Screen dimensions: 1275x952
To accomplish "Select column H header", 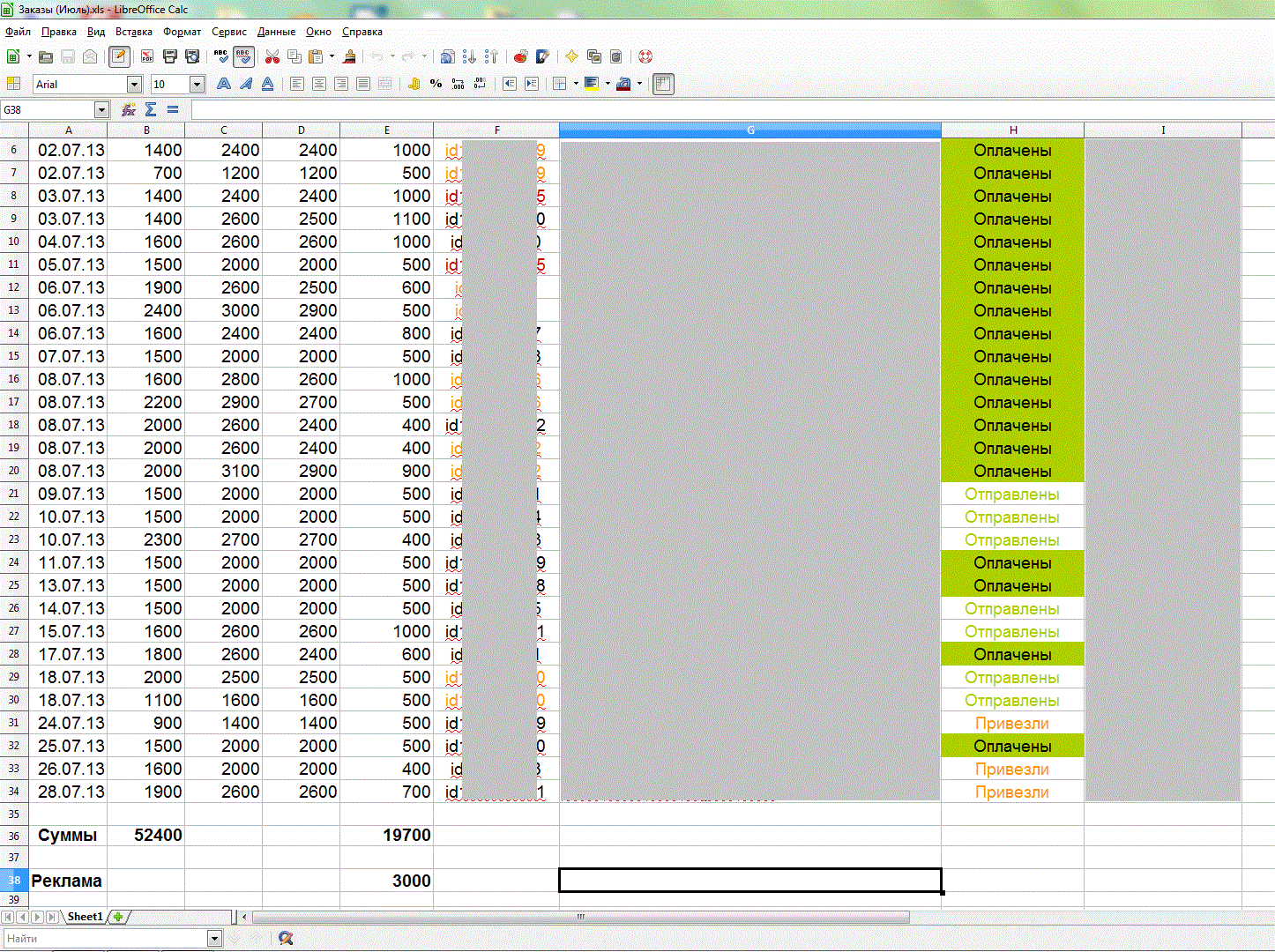I will 1013,130.
